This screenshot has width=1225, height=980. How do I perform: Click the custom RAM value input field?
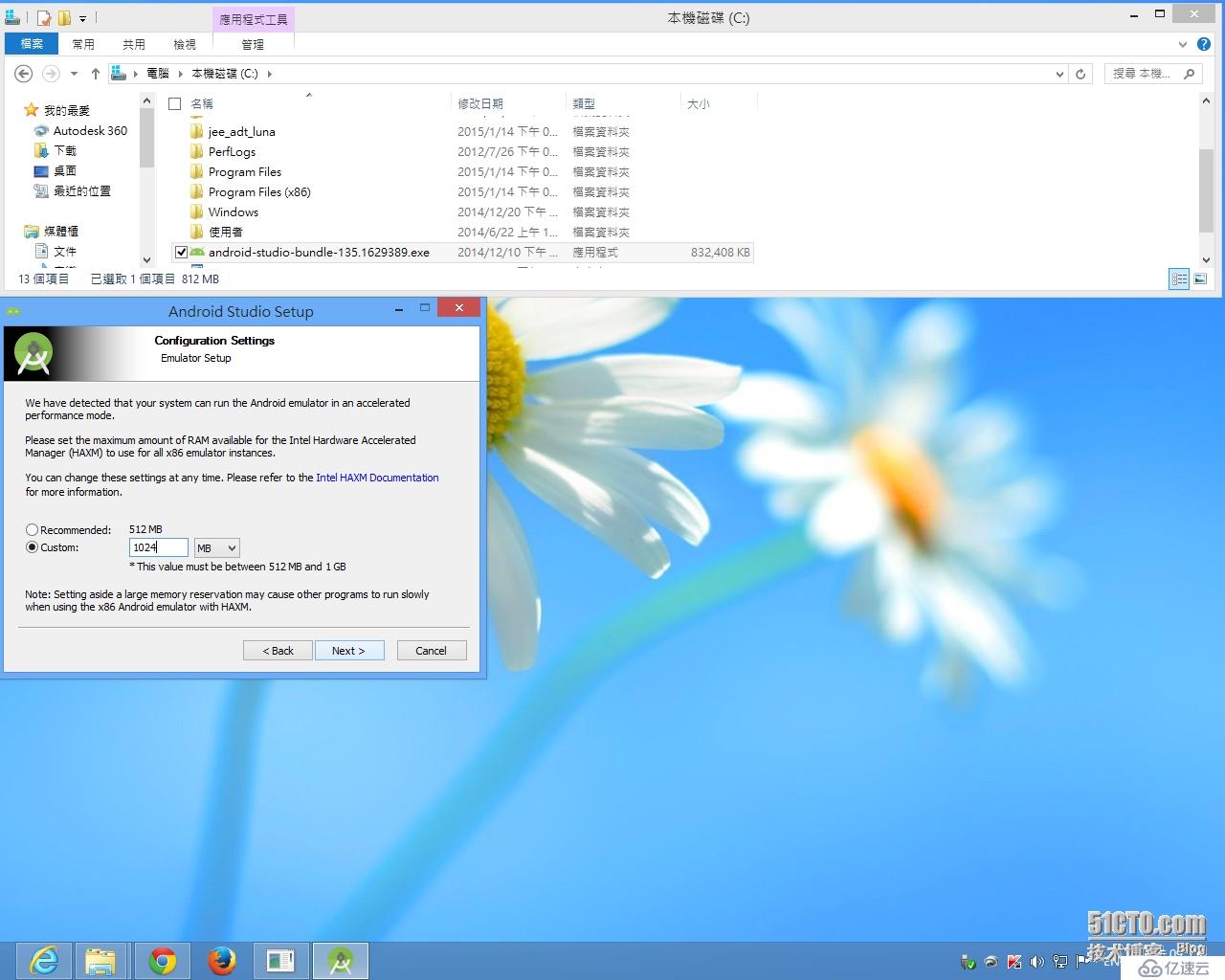pos(158,547)
